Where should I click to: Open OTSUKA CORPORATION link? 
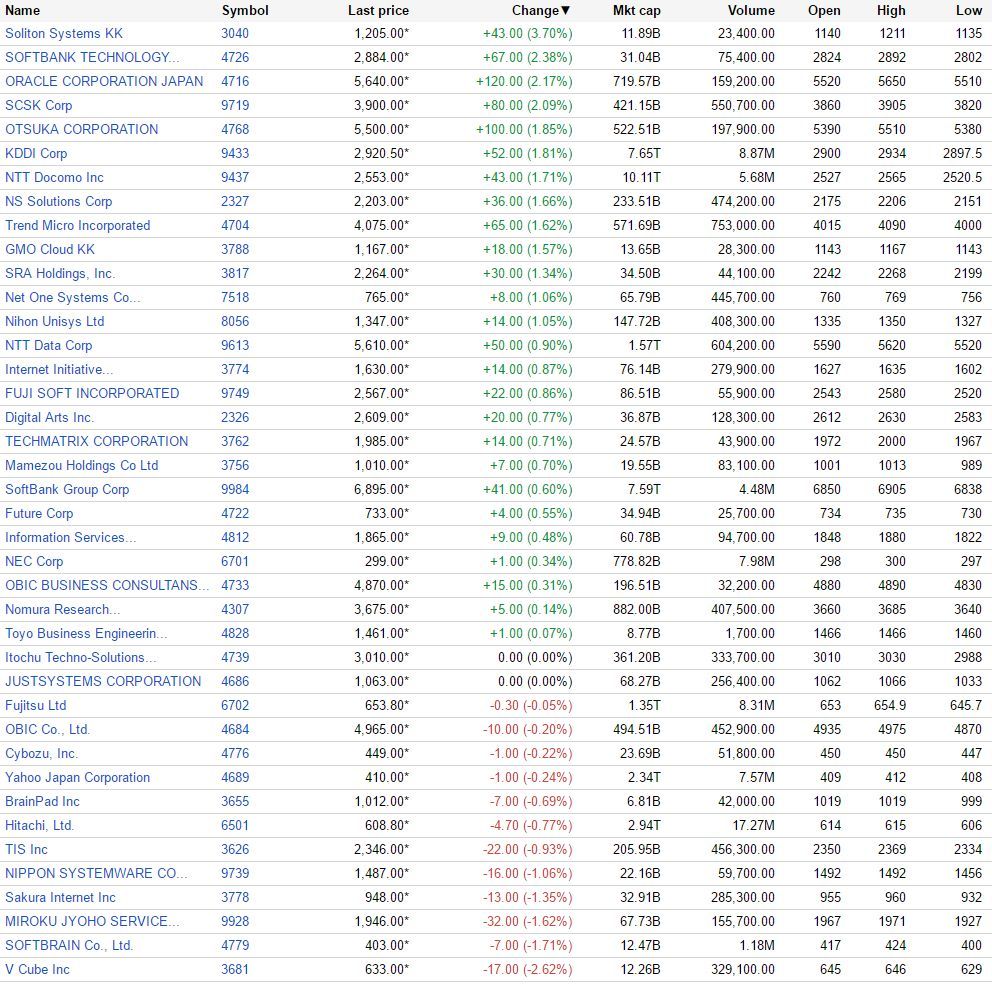coord(82,130)
